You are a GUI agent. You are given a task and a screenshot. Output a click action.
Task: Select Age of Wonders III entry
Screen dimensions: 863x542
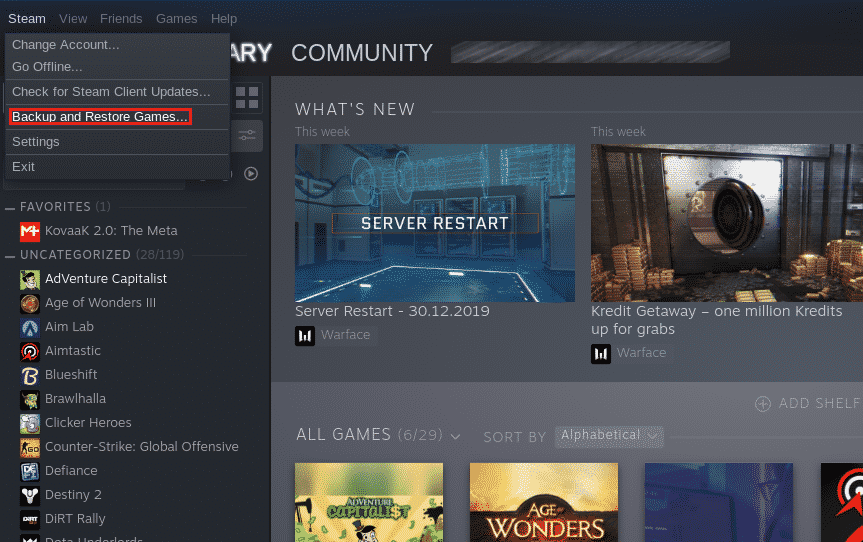[100, 303]
